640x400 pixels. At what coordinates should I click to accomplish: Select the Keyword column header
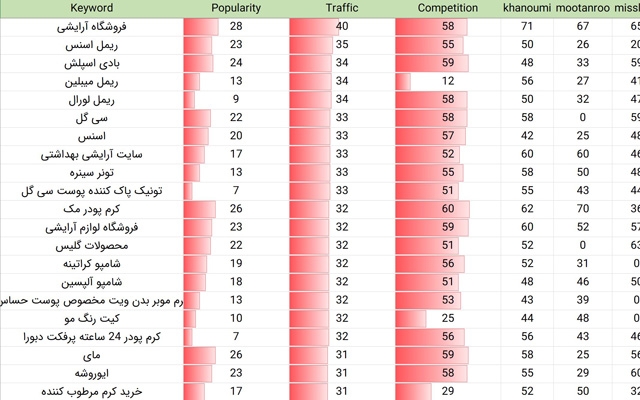point(92,8)
